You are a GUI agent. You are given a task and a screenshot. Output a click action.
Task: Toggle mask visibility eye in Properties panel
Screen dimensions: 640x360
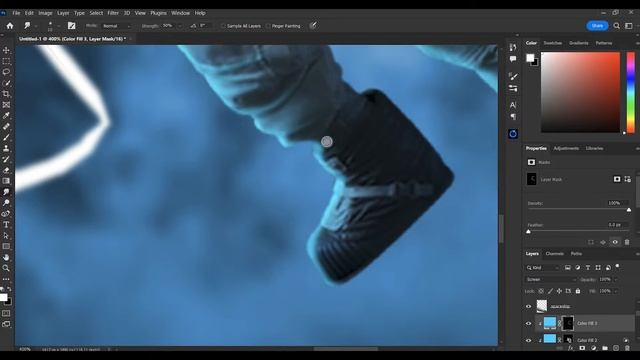615,242
